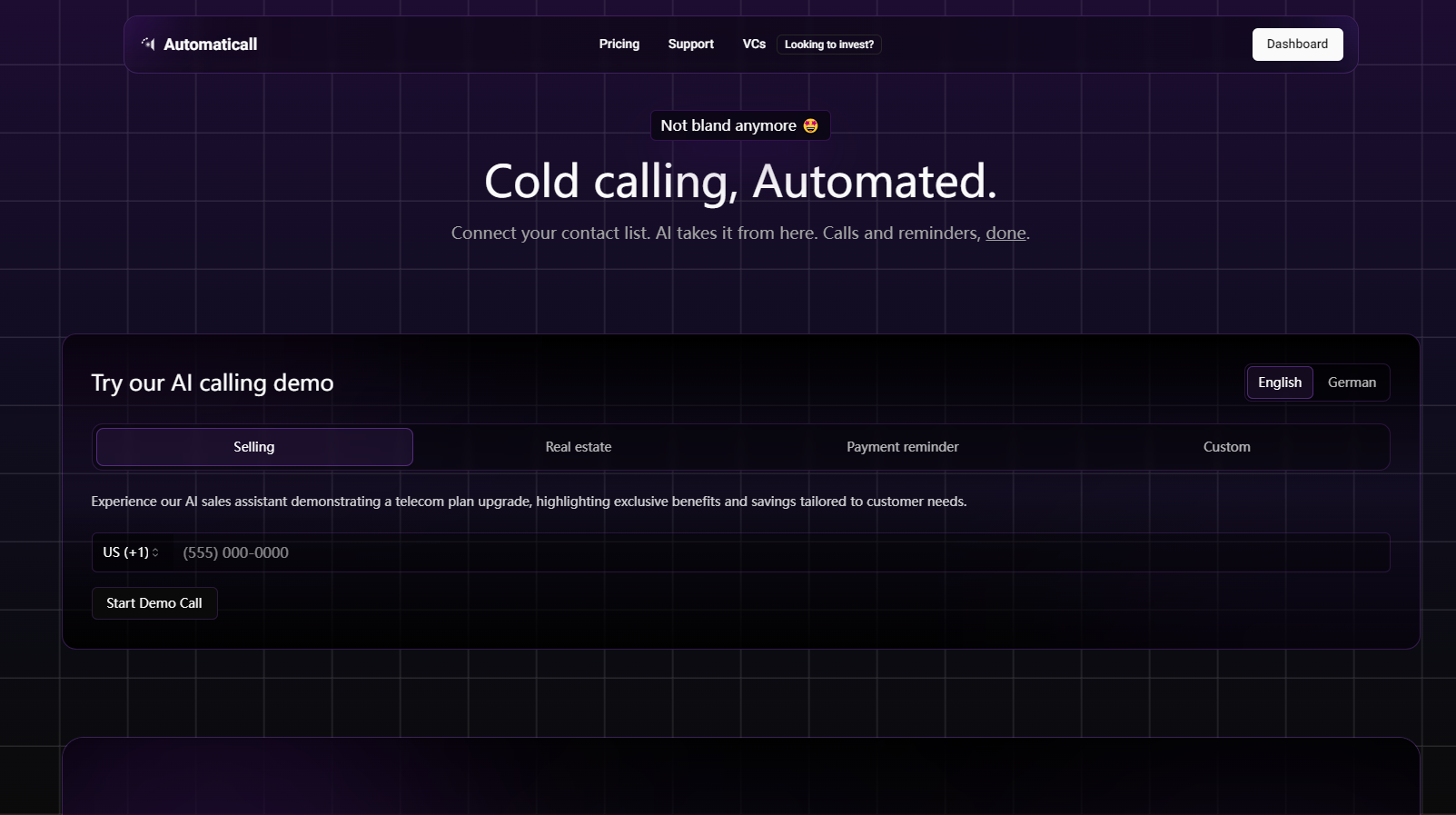Click the VCs navigation link
The height and width of the screenshot is (815, 1456).
pos(754,44)
